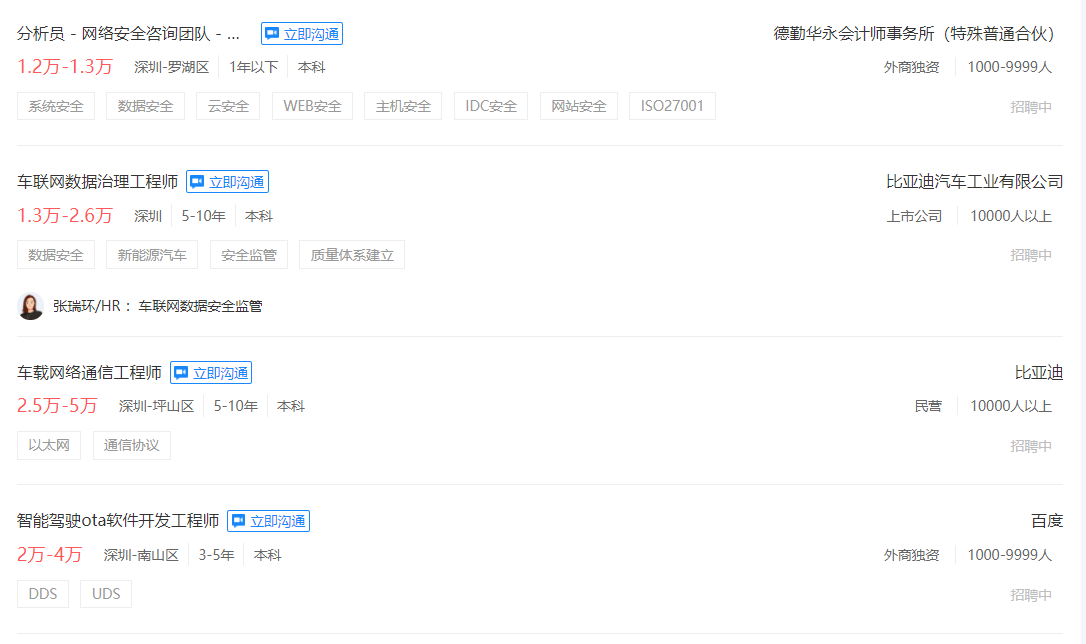Image resolution: width=1086 pixels, height=644 pixels.
Task: Click HR avatar of 张瑞环
Action: 31,306
